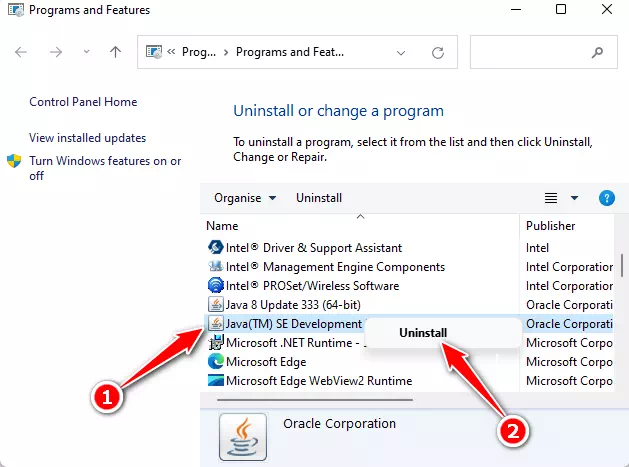
Task: Expand the address bar history dropdown
Action: [x=400, y=53]
